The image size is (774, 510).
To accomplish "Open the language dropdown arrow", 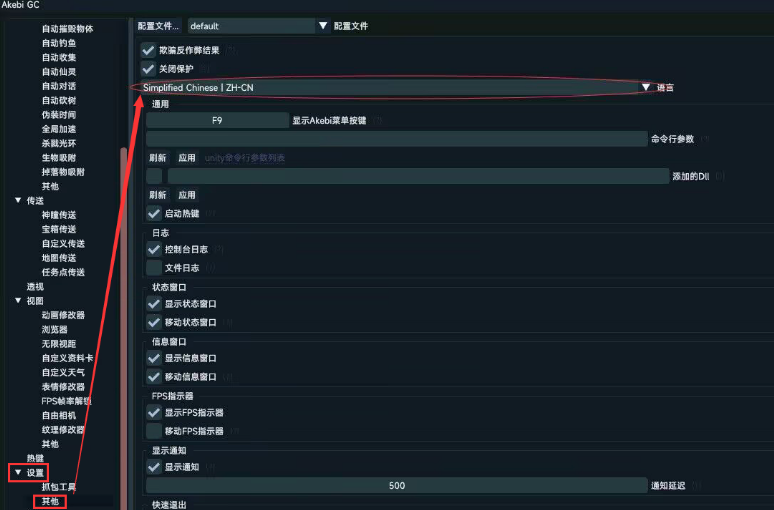I will coord(645,87).
